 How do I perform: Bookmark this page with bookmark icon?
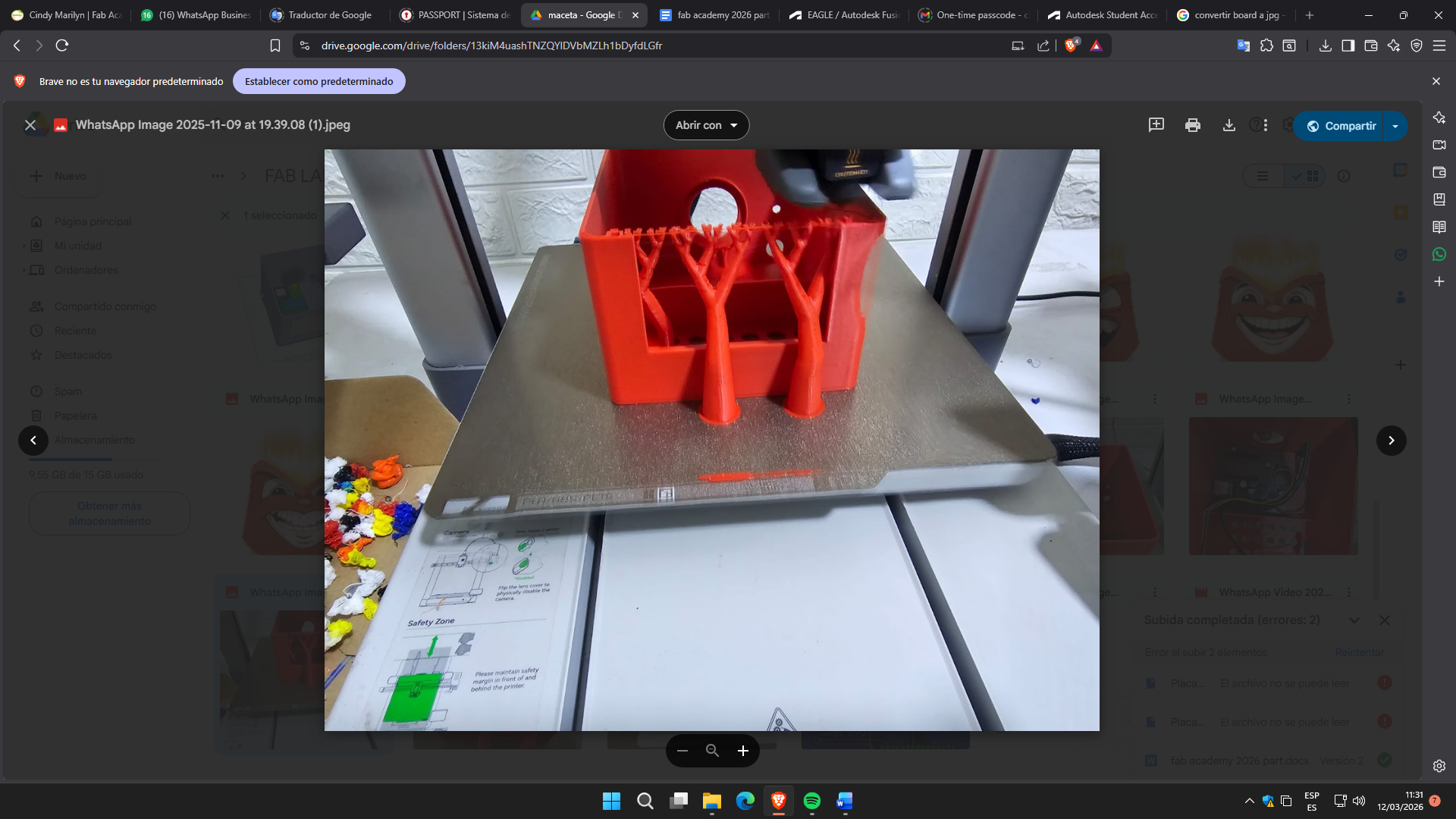(275, 45)
